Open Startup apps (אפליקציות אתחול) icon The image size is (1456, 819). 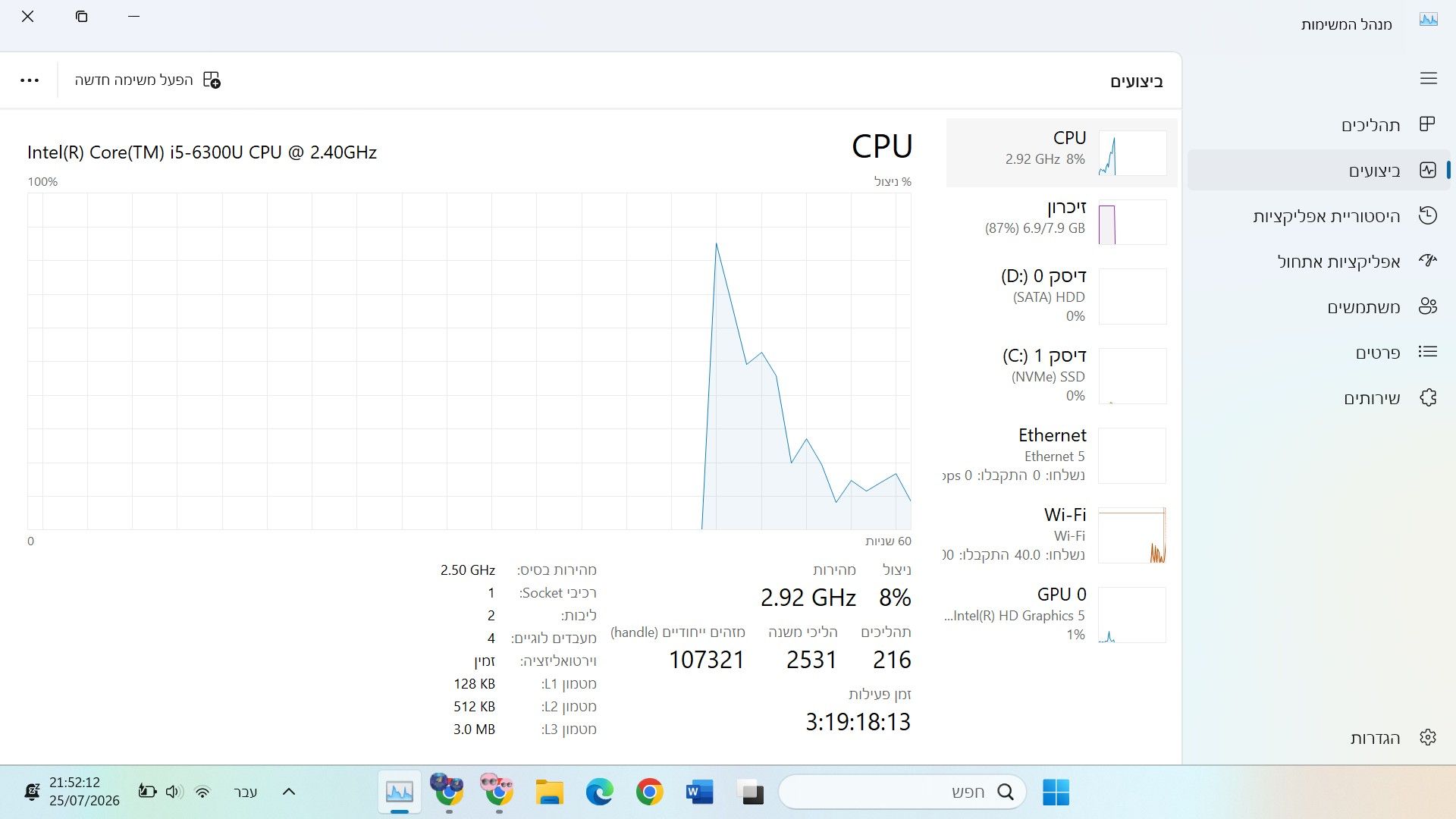[1428, 261]
